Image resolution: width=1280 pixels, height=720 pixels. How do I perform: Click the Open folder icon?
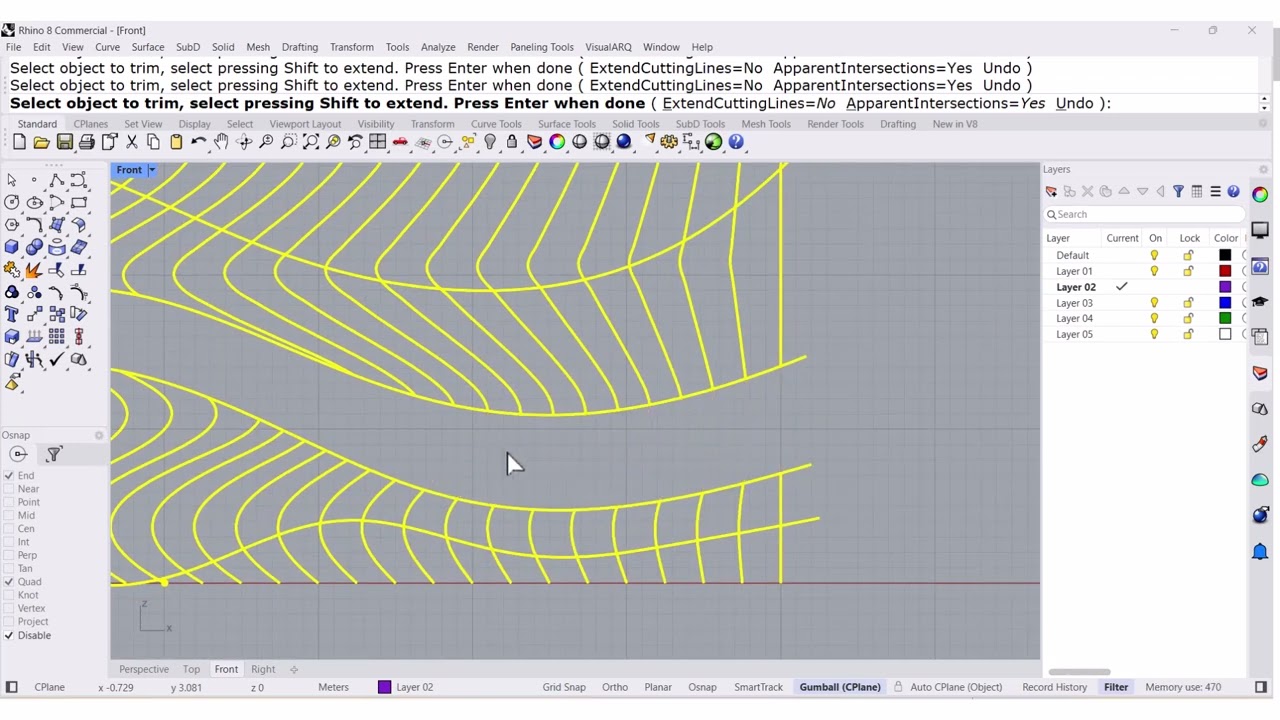pos(41,142)
